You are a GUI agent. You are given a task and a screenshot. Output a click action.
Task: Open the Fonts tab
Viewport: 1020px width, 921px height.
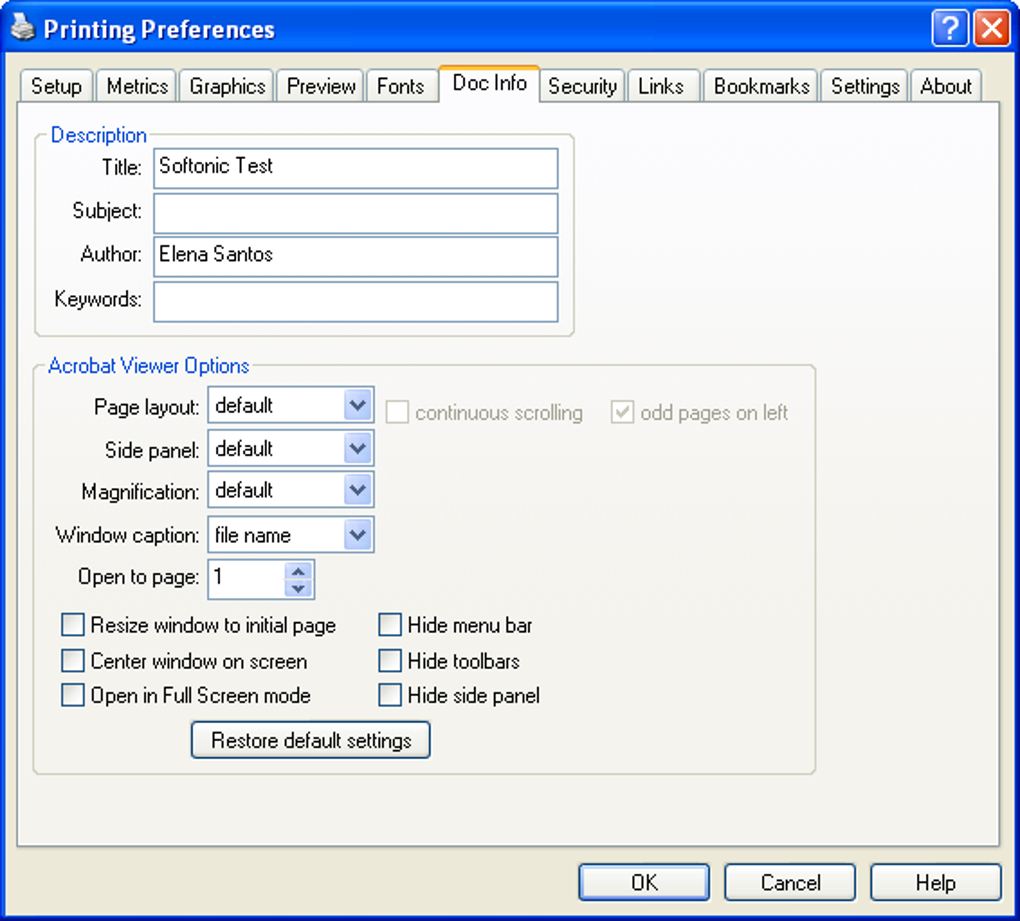pyautogui.click(x=400, y=86)
